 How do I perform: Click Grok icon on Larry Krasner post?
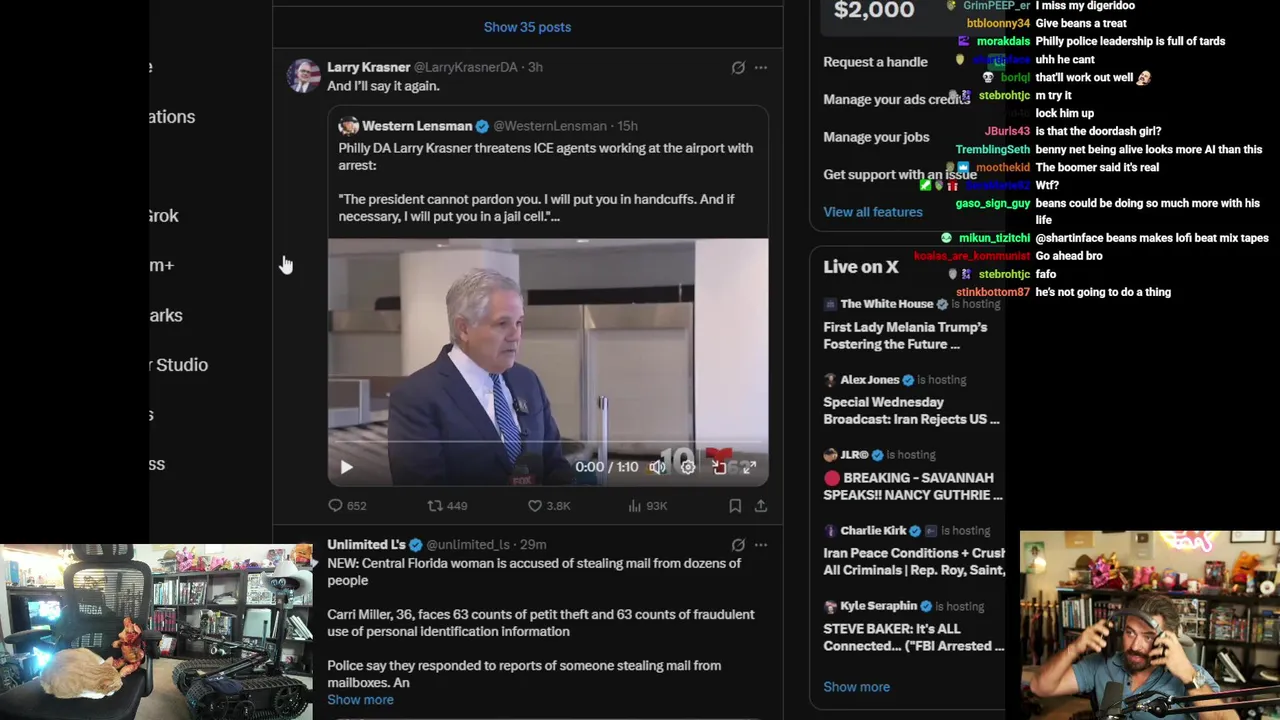tap(738, 68)
